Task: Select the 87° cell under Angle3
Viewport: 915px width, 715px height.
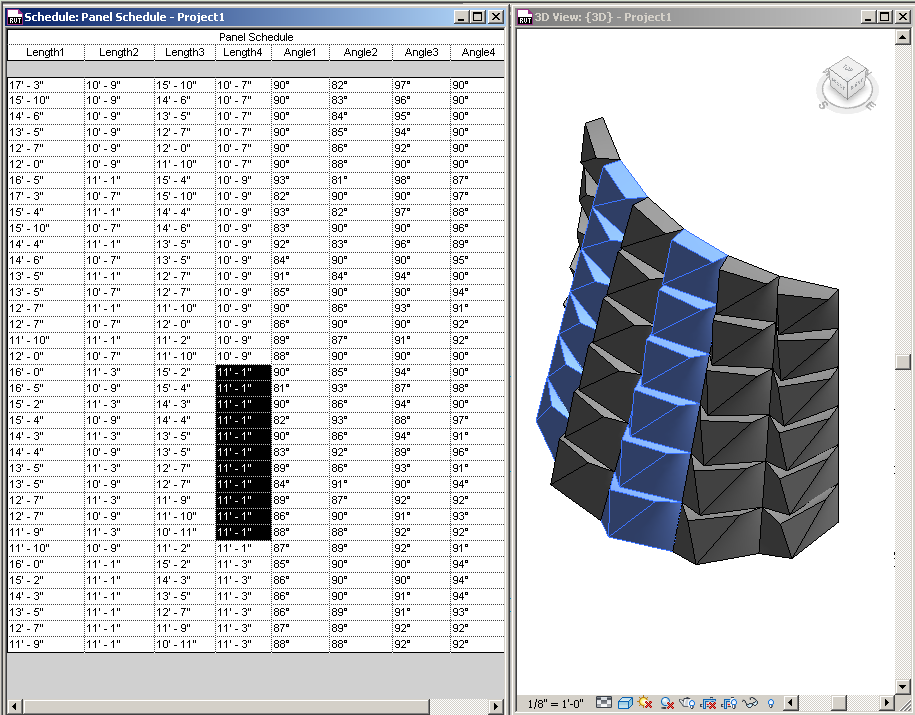Action: click(x=421, y=388)
